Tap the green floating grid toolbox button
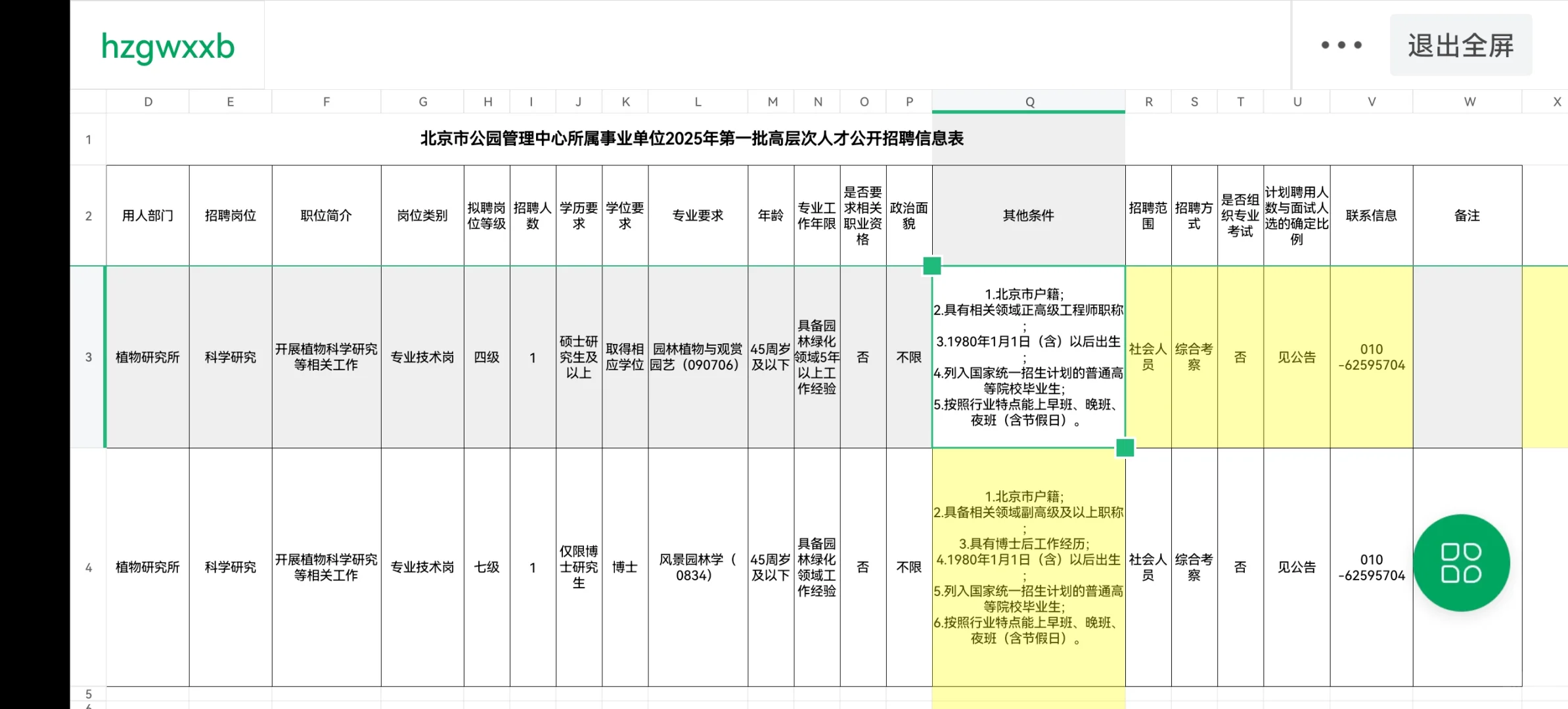The image size is (1568, 709). tap(1461, 563)
